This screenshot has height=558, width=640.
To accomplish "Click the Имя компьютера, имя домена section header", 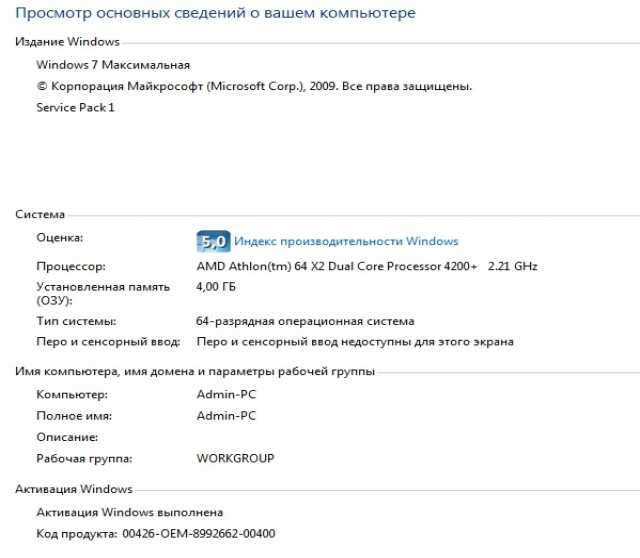I will point(195,371).
